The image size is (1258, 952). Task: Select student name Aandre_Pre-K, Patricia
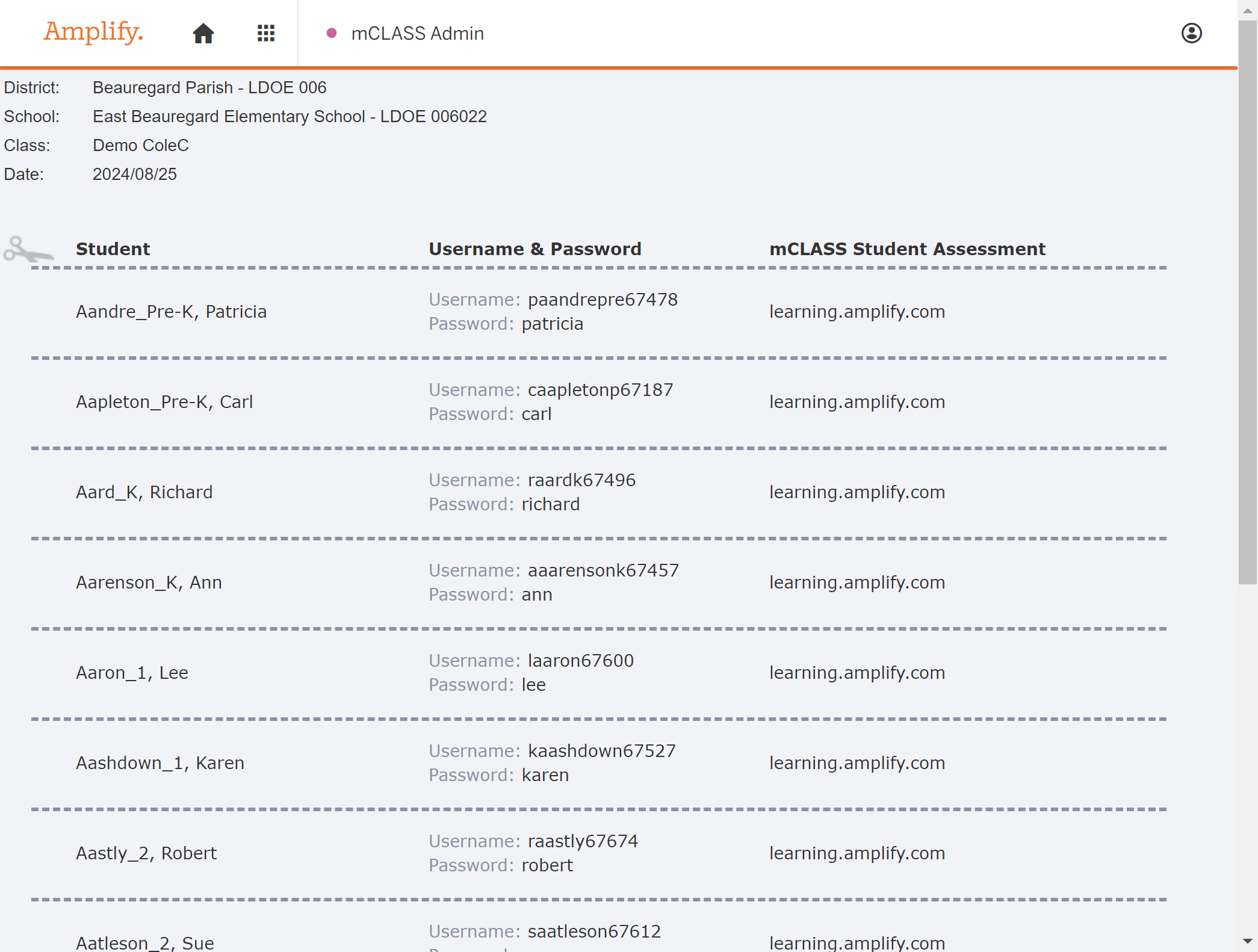(x=171, y=312)
